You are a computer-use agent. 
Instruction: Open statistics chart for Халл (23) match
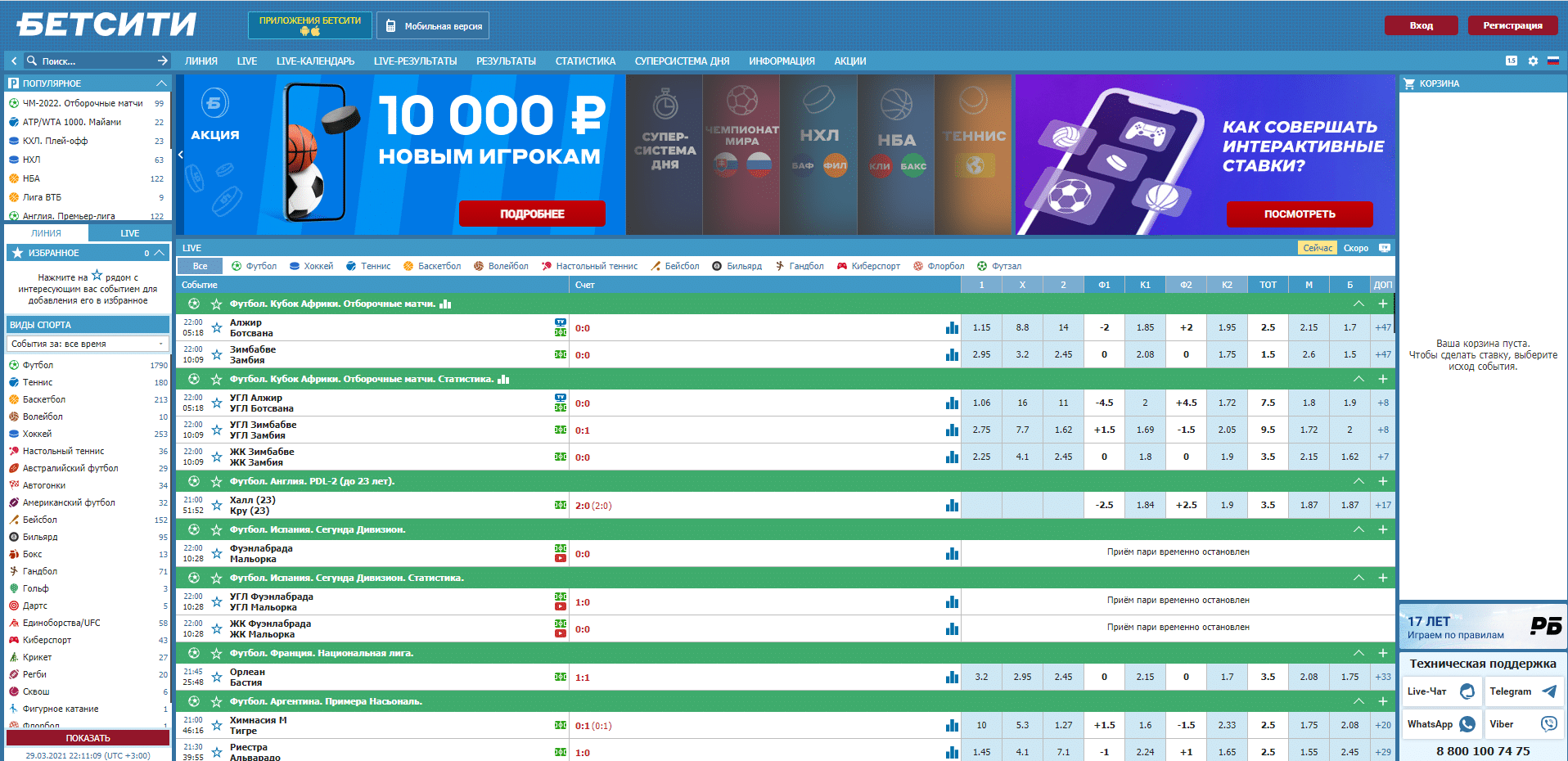(x=952, y=506)
